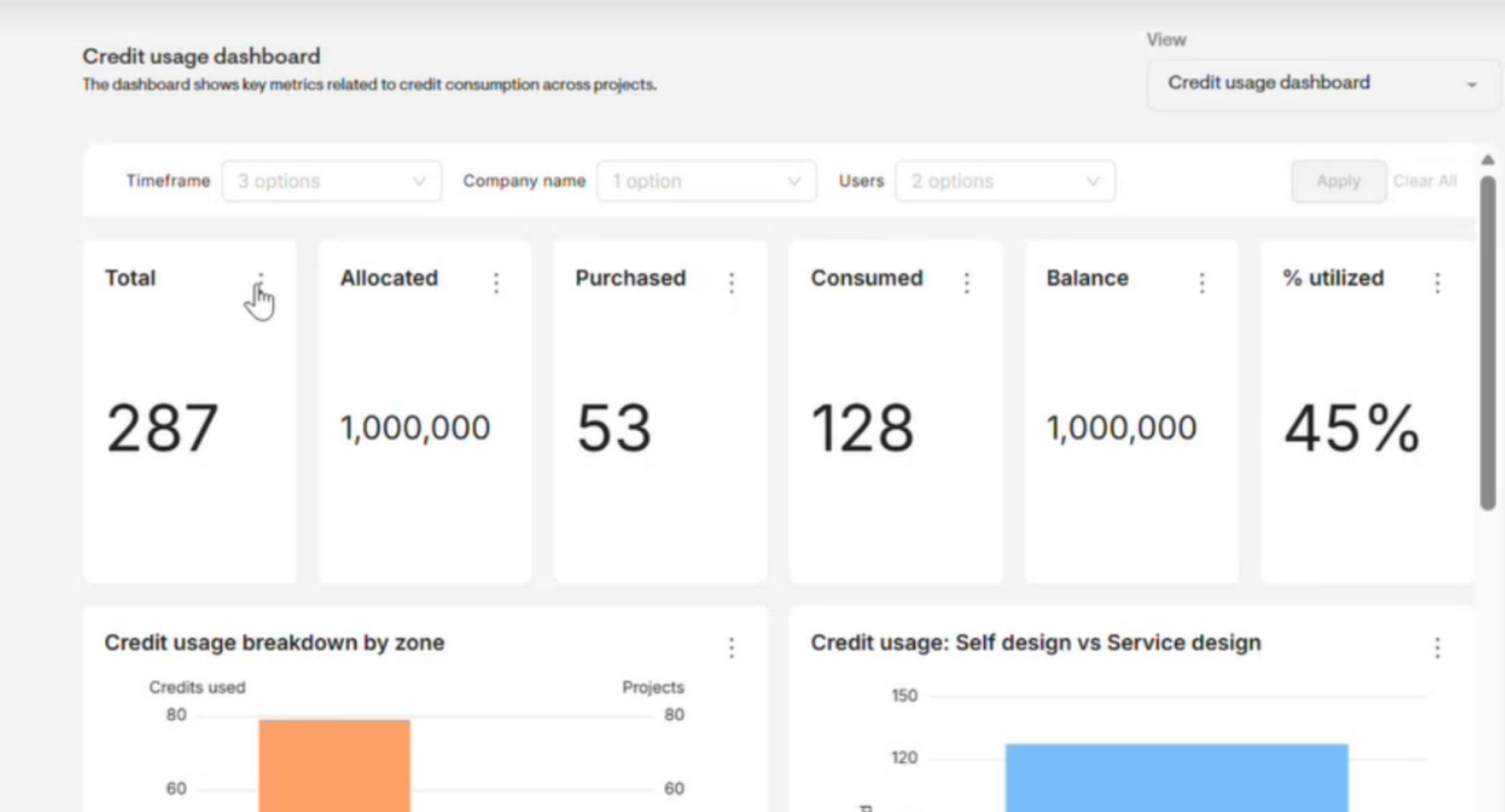Click the orange bar in zone chart
This screenshot has width=1505, height=812.
335,766
